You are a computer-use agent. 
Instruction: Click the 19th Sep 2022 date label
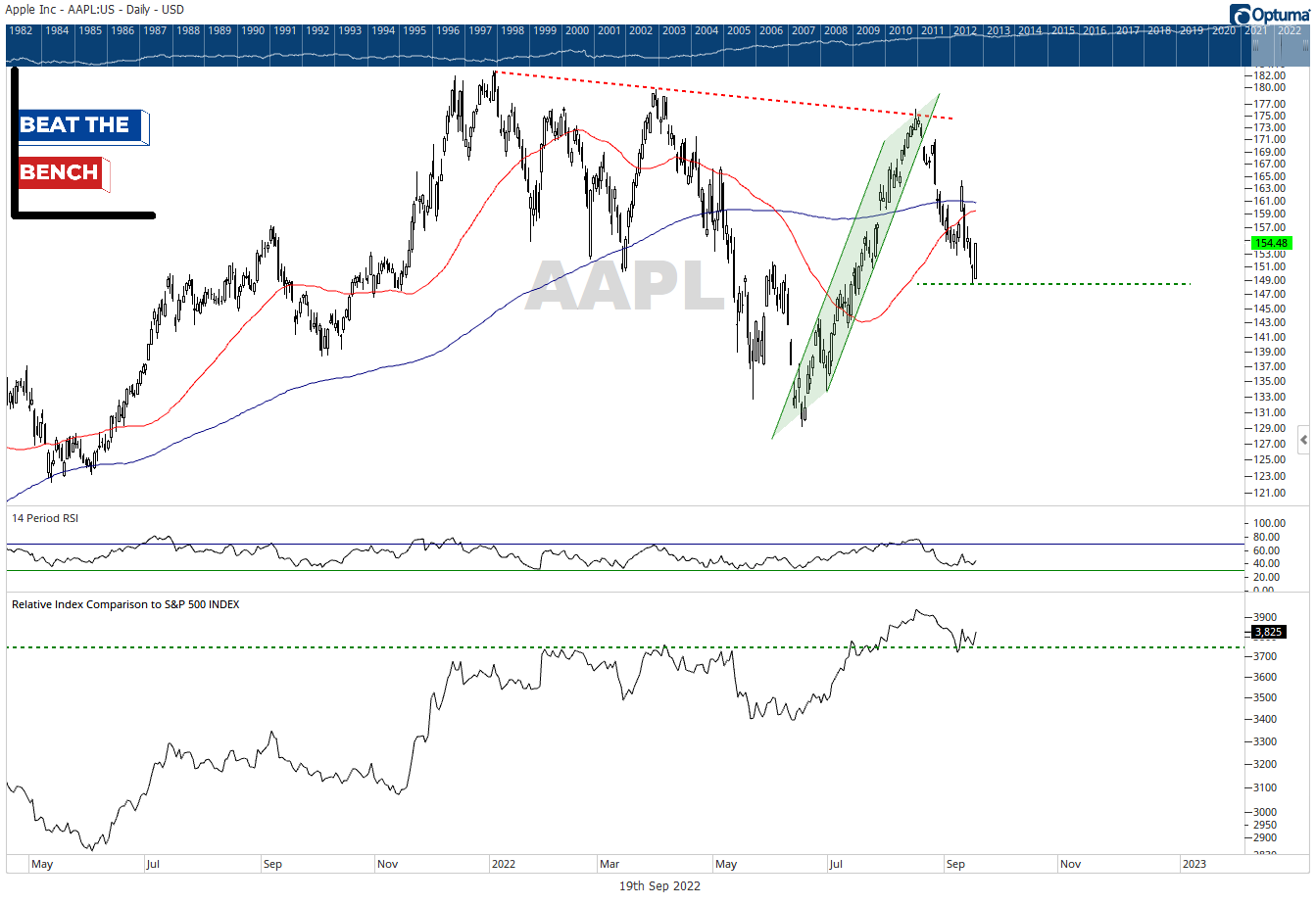659,886
